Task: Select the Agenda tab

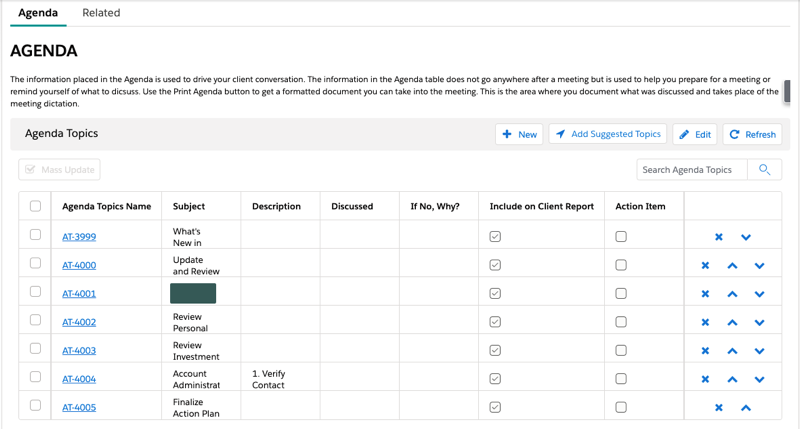Action: [38, 13]
